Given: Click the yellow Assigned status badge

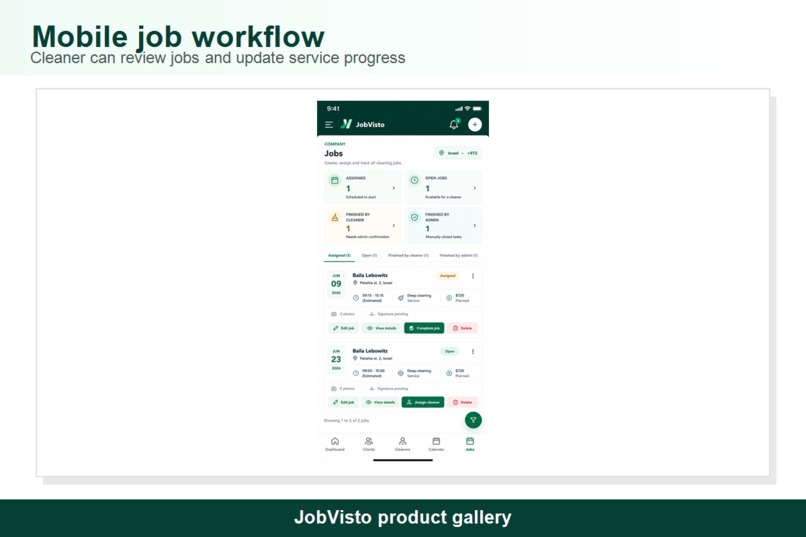Looking at the screenshot, I should point(448,276).
